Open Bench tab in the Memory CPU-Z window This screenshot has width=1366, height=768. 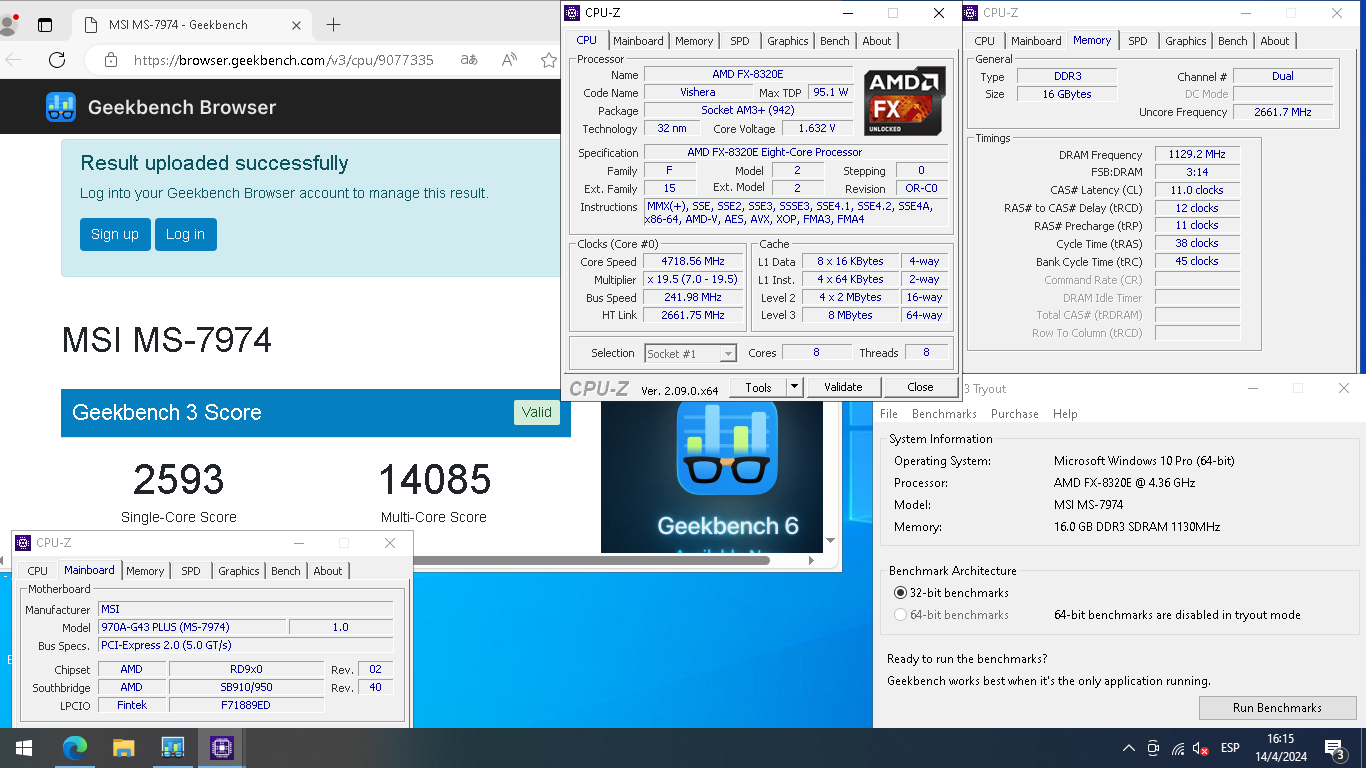tap(1233, 41)
